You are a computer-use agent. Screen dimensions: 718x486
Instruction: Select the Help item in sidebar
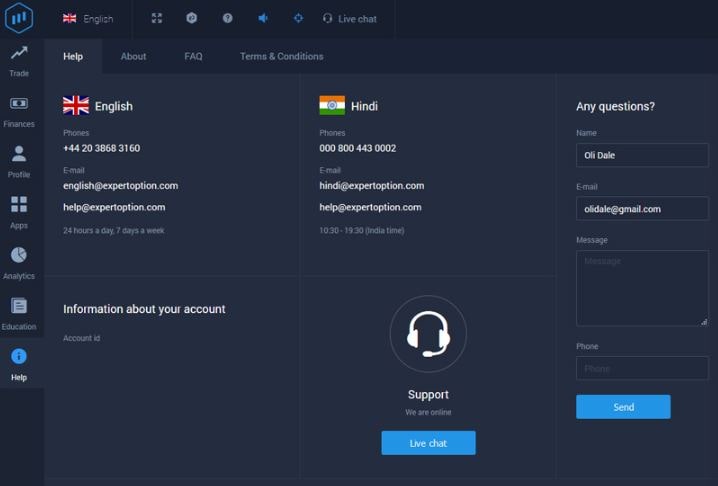click(x=19, y=366)
